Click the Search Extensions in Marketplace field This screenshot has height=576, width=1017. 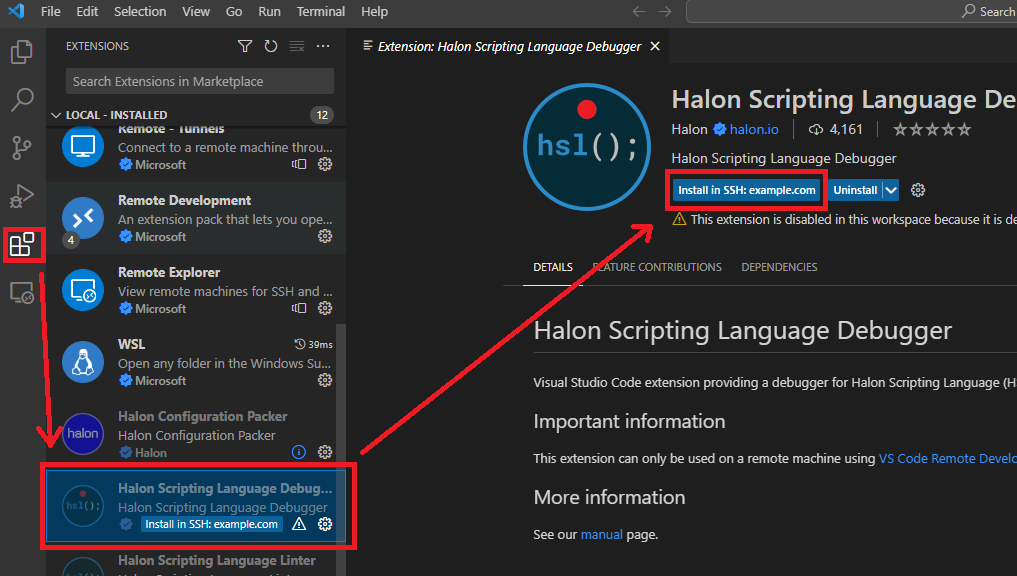coord(200,81)
